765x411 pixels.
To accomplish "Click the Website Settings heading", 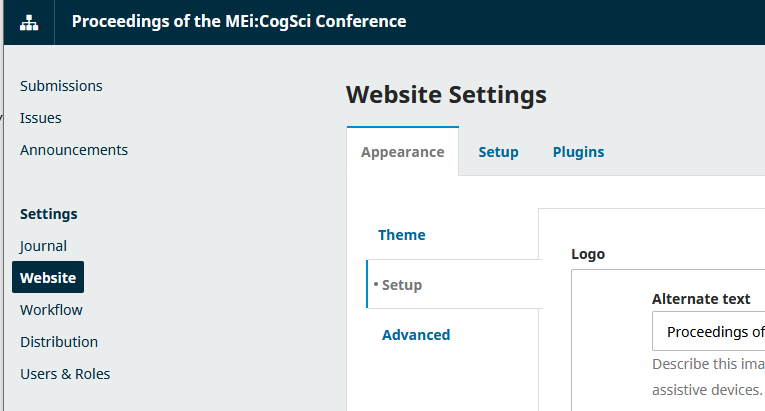I will click(x=446, y=95).
